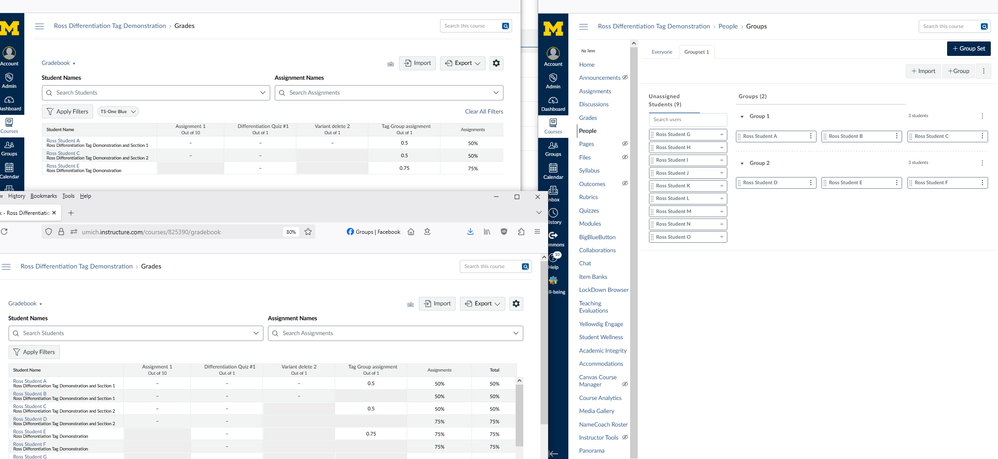Click People breadcrumb in the Groups window
Viewport: 998px width, 459px height.
(x=728, y=26)
